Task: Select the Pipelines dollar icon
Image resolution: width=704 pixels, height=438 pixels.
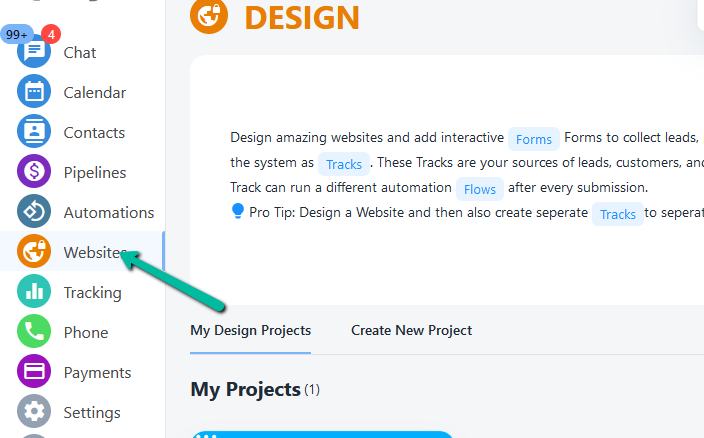Action: pos(34,172)
